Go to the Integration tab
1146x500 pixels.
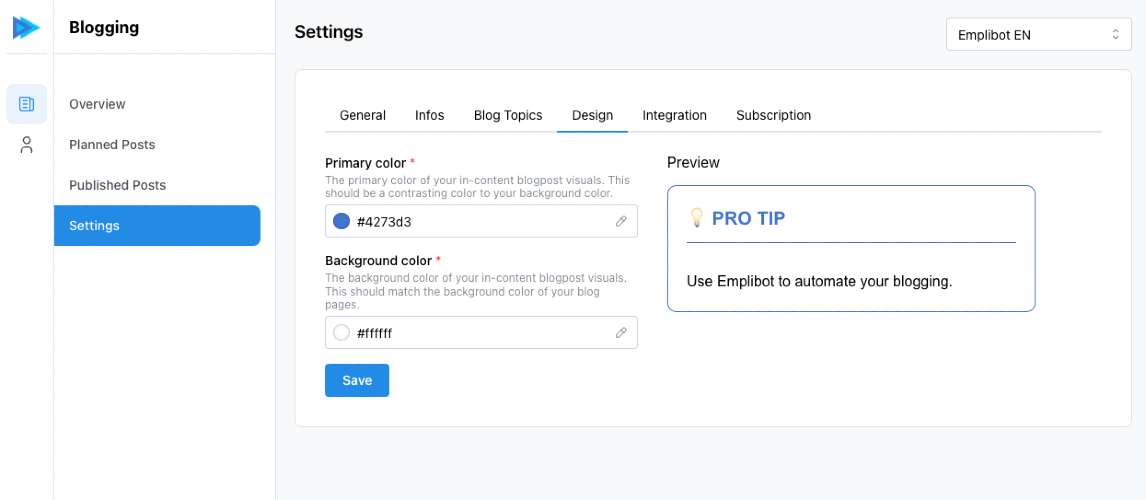(x=675, y=115)
